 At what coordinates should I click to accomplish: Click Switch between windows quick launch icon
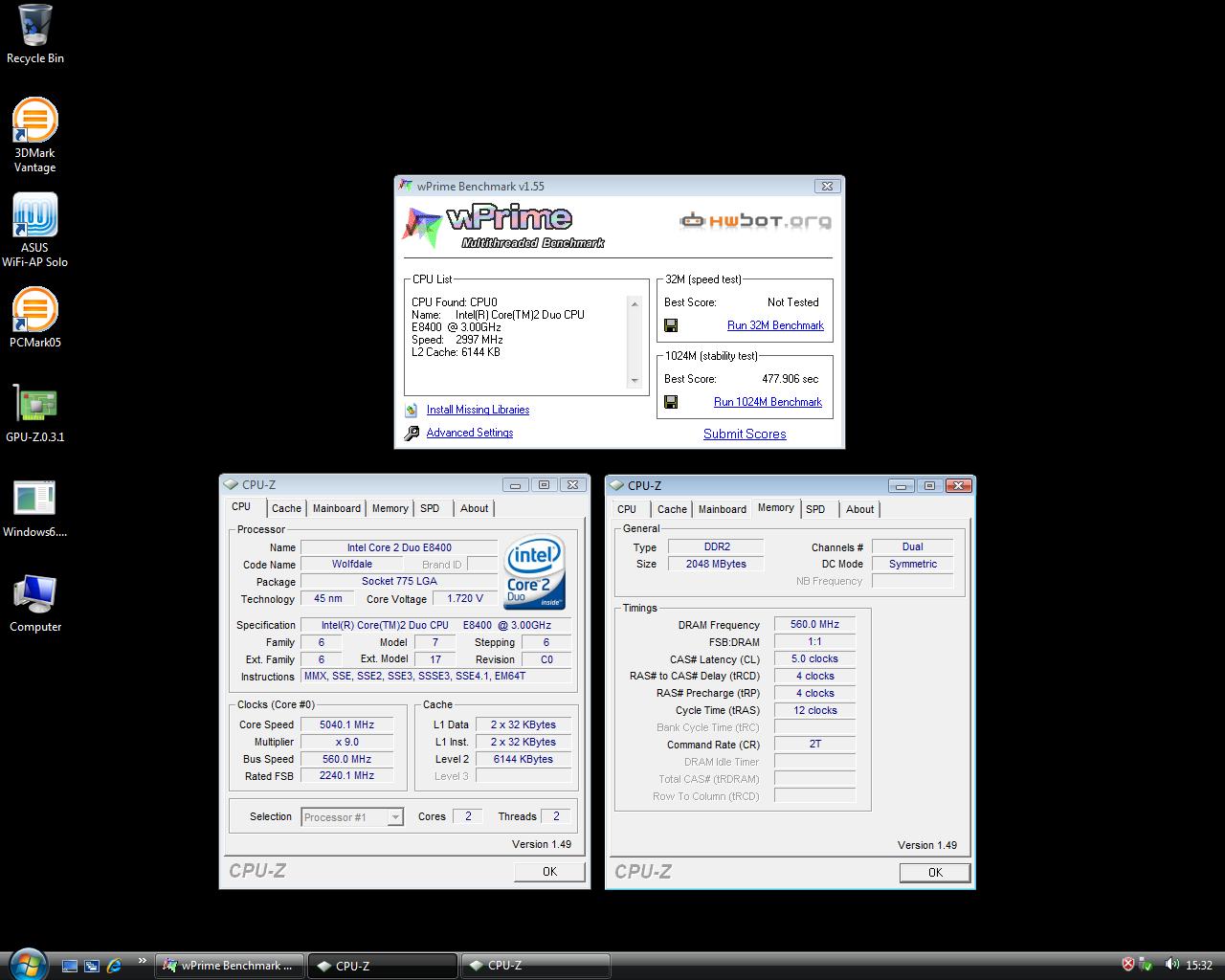tap(92, 966)
